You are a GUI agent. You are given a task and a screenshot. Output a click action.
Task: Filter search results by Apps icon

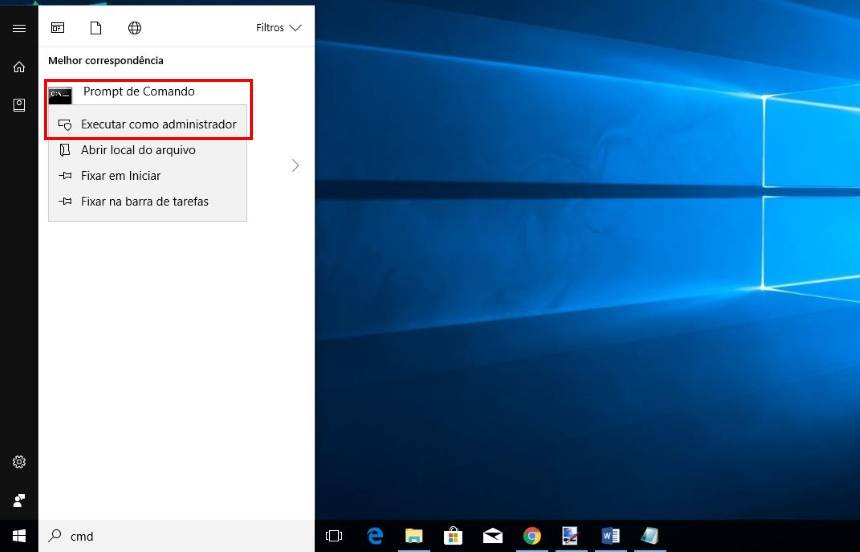(x=58, y=28)
